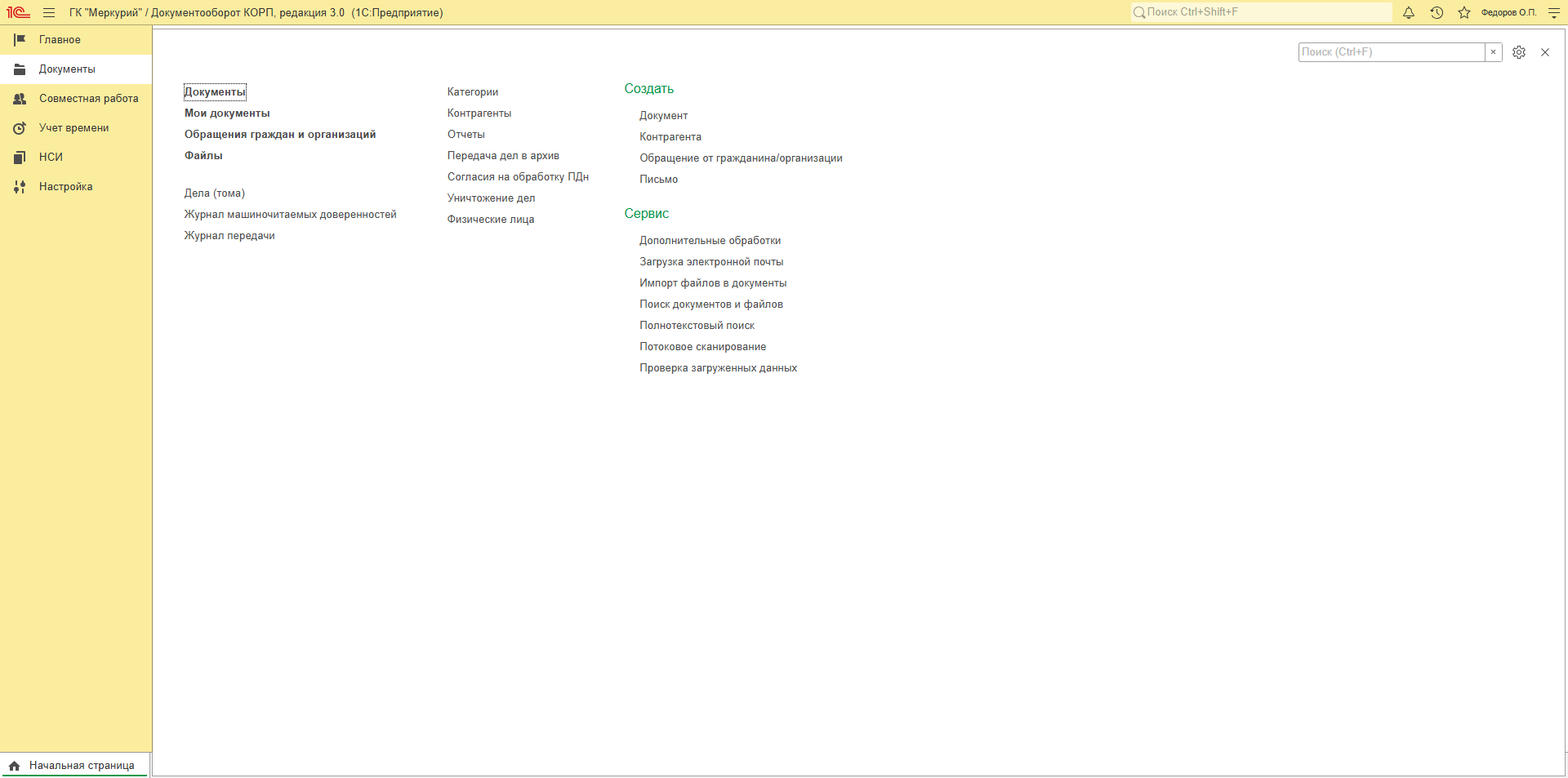This screenshot has height=778, width=1568.
Task: Open Загрузка электронной почты
Action: click(711, 262)
